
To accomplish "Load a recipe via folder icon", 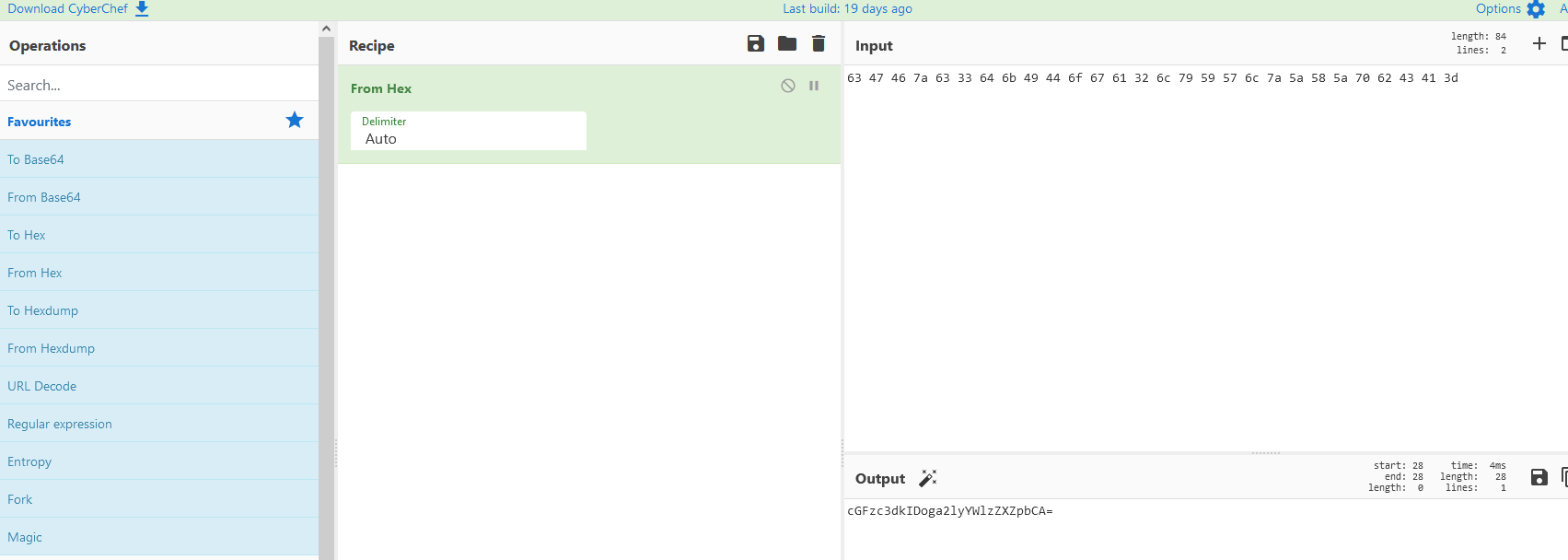I will coord(787,43).
